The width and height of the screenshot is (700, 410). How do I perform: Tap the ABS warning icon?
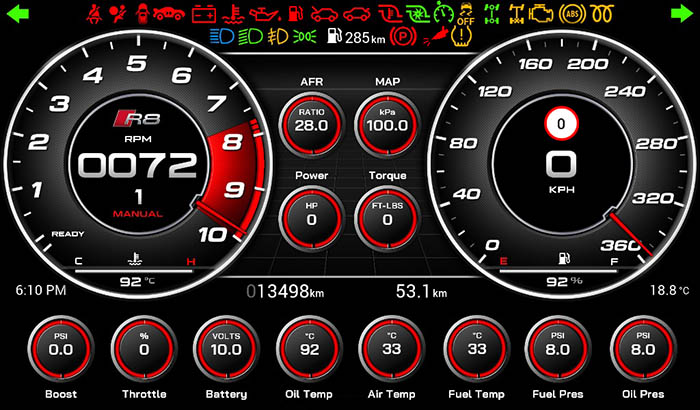tap(572, 14)
